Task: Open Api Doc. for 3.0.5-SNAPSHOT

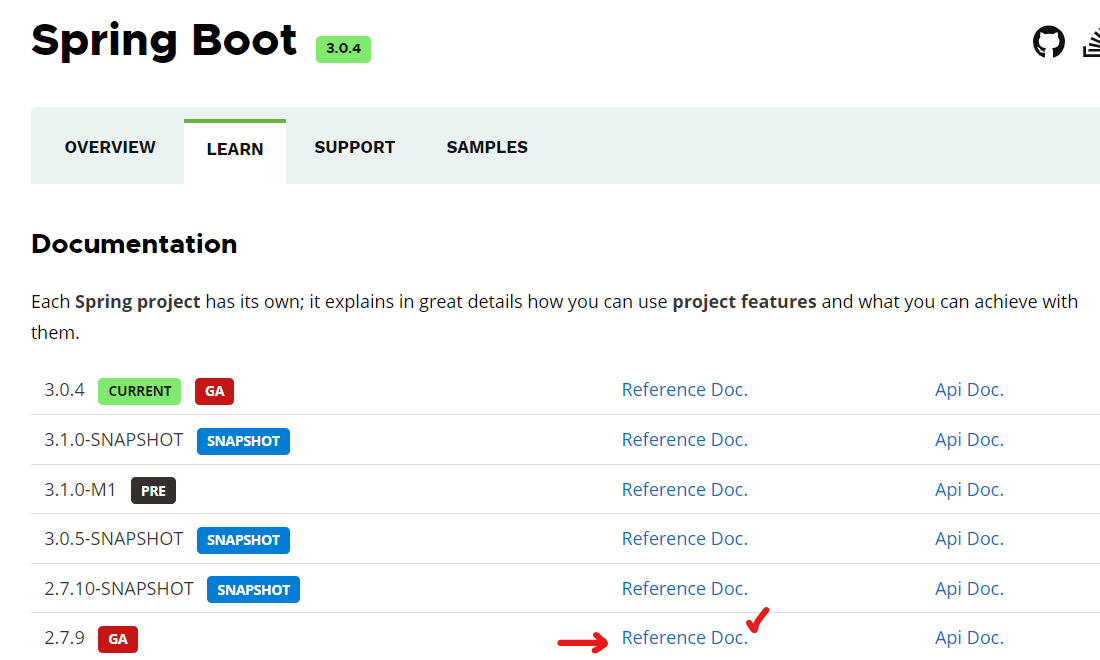Action: [970, 539]
